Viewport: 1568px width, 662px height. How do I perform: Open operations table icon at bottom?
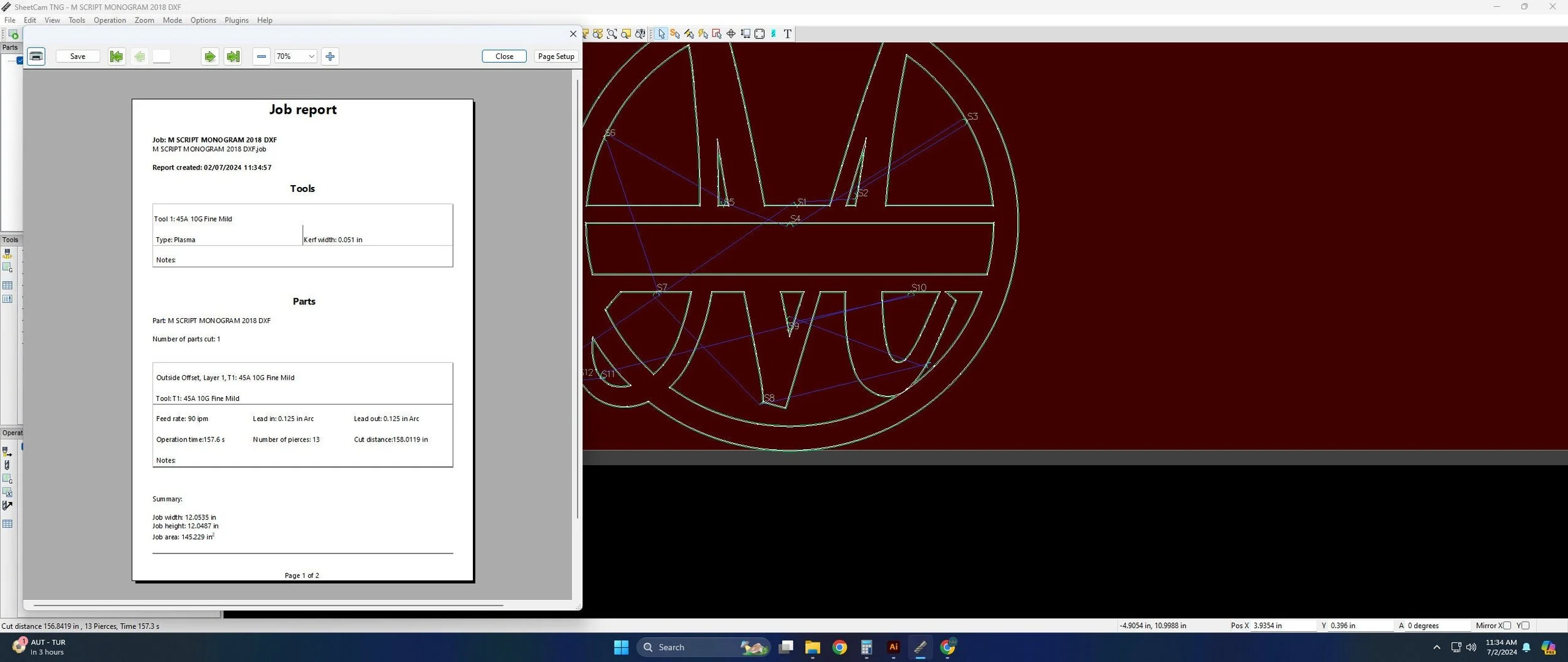(8, 524)
